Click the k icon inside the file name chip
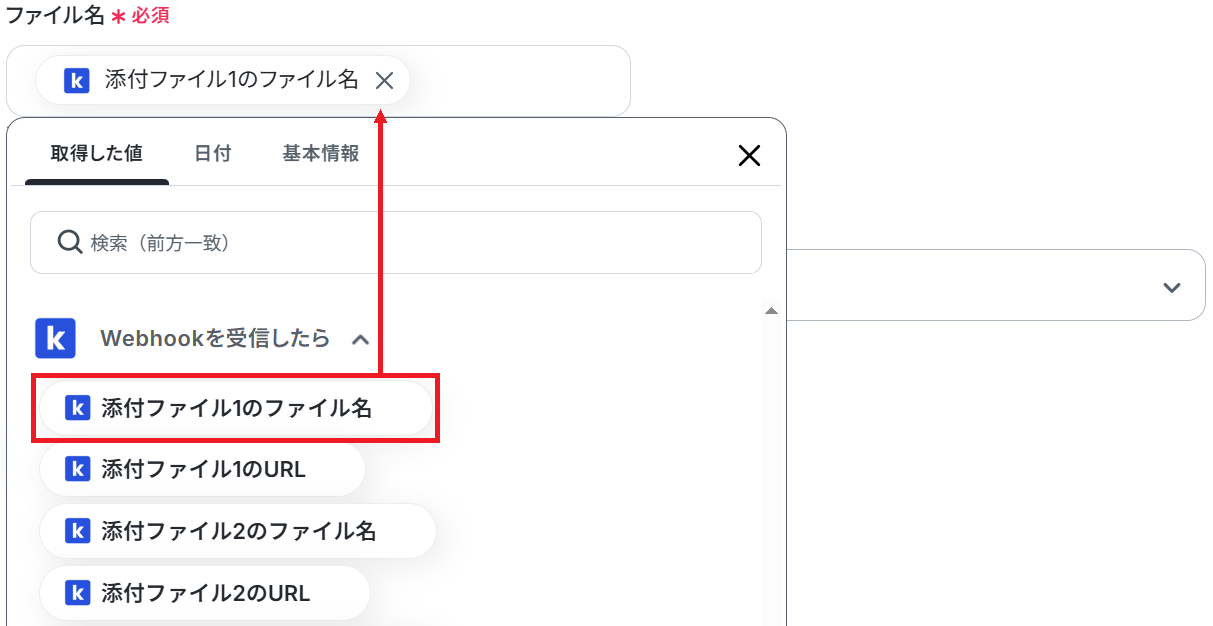 point(77,81)
